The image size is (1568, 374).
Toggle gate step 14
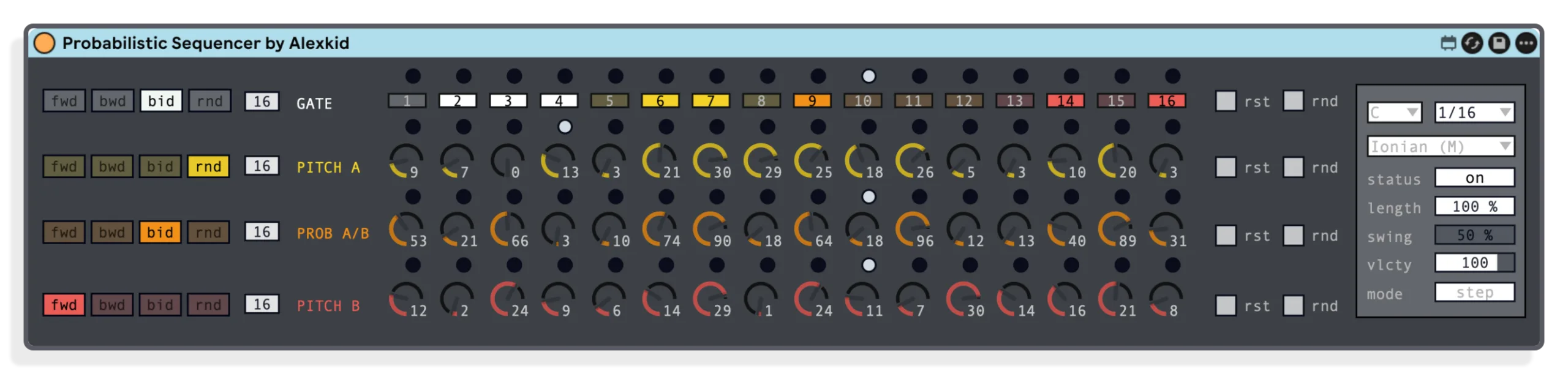click(x=1065, y=101)
